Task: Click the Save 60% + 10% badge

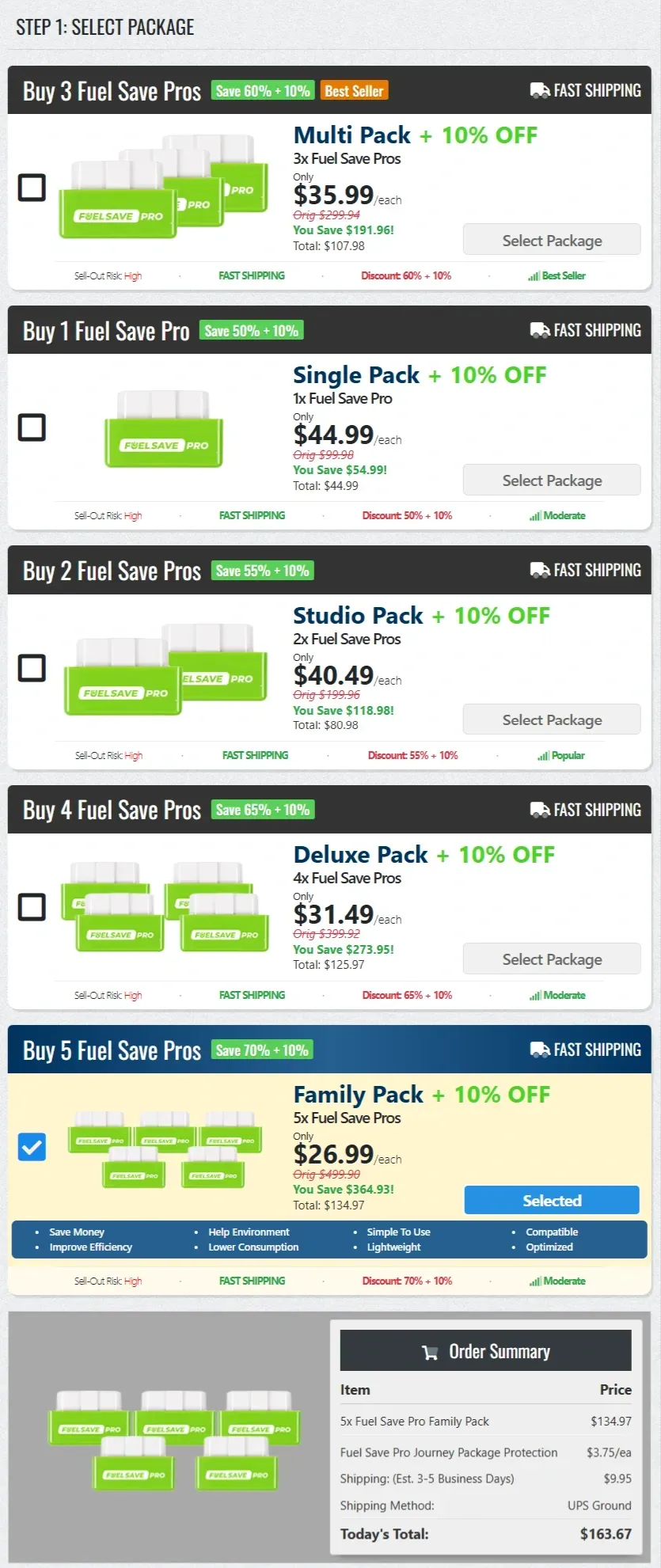Action: click(263, 89)
